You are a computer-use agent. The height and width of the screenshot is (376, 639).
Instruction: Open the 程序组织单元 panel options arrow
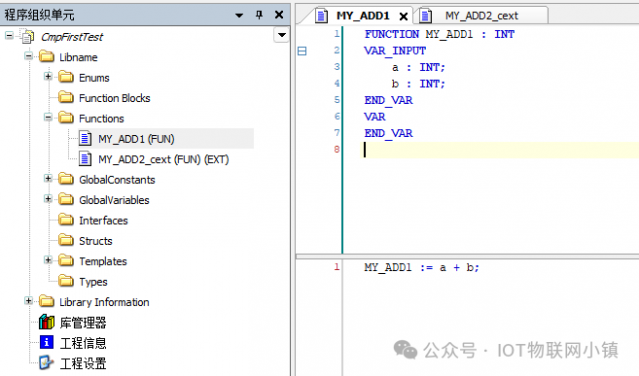pos(239,15)
